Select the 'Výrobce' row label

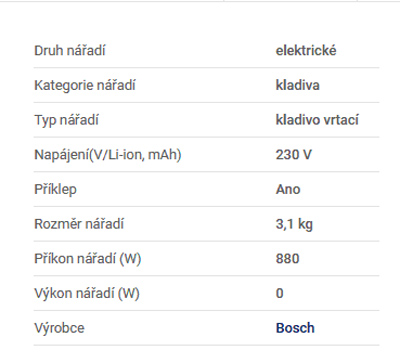[59, 328]
